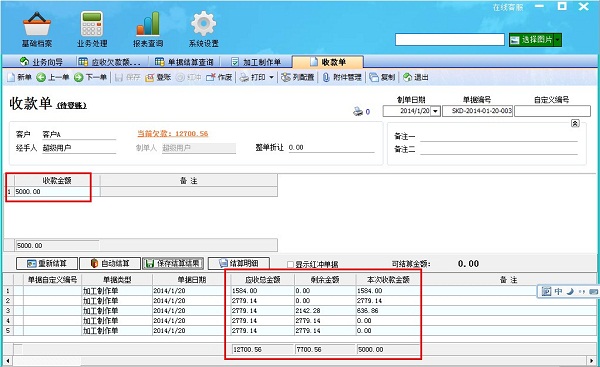This screenshot has height=367, width=600.
Task: Open print options dropdown arrow
Action: tap(271, 77)
